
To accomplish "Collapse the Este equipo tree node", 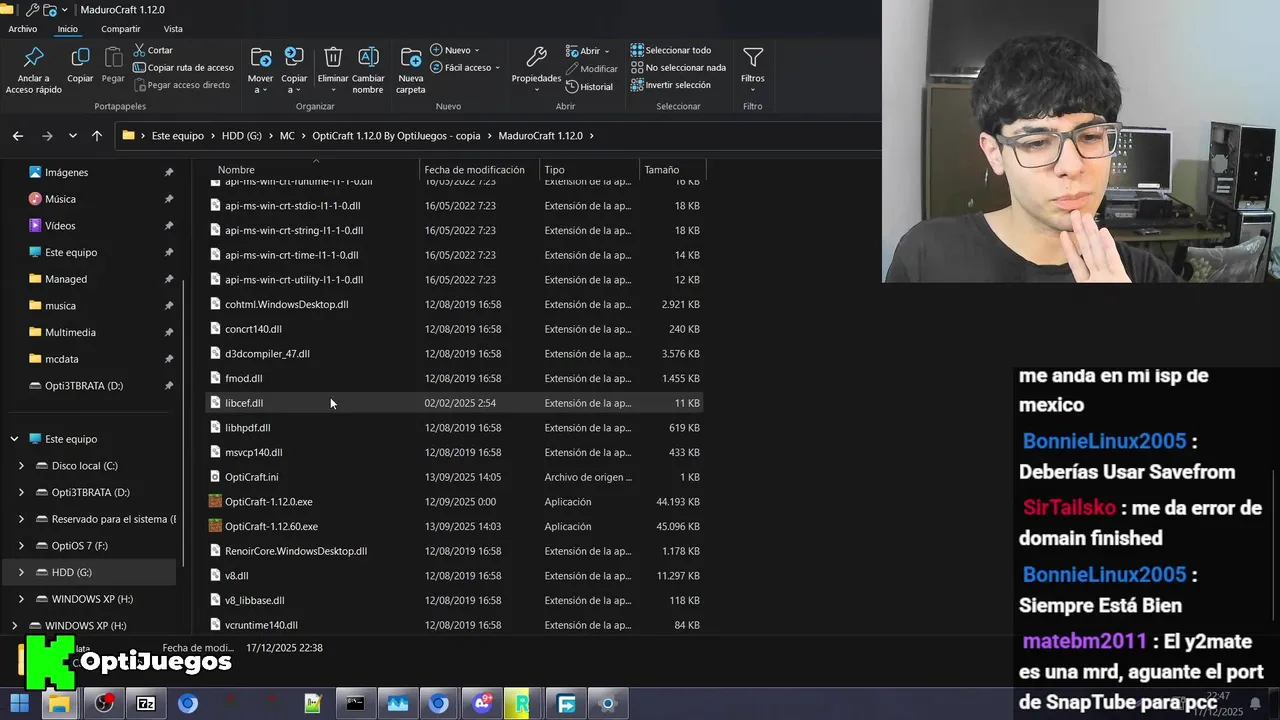I will (14, 439).
